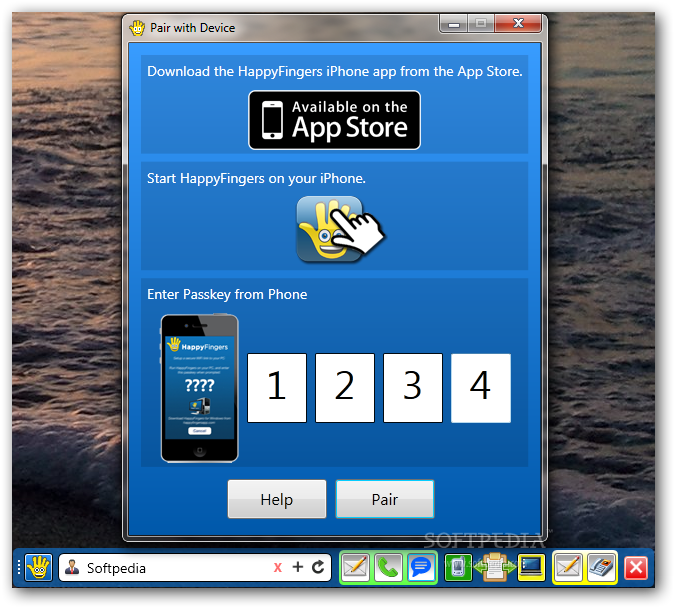Click the 'Start HappyFingers on your iPhone.' text

point(256,178)
